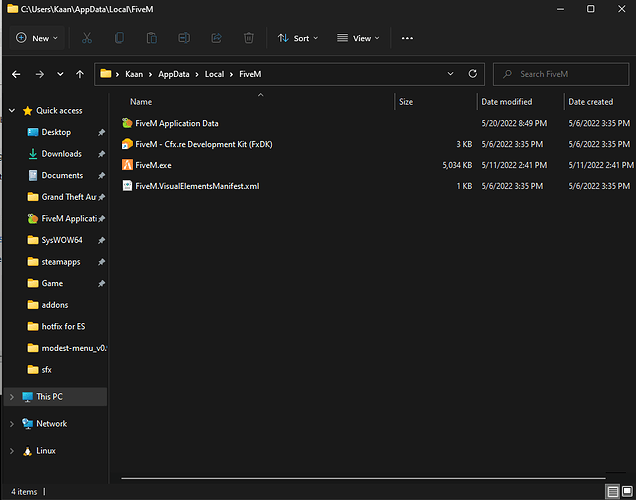Screen dimensions: 636x500
Task: Click the Copy icon in toolbar
Action: [119, 38]
